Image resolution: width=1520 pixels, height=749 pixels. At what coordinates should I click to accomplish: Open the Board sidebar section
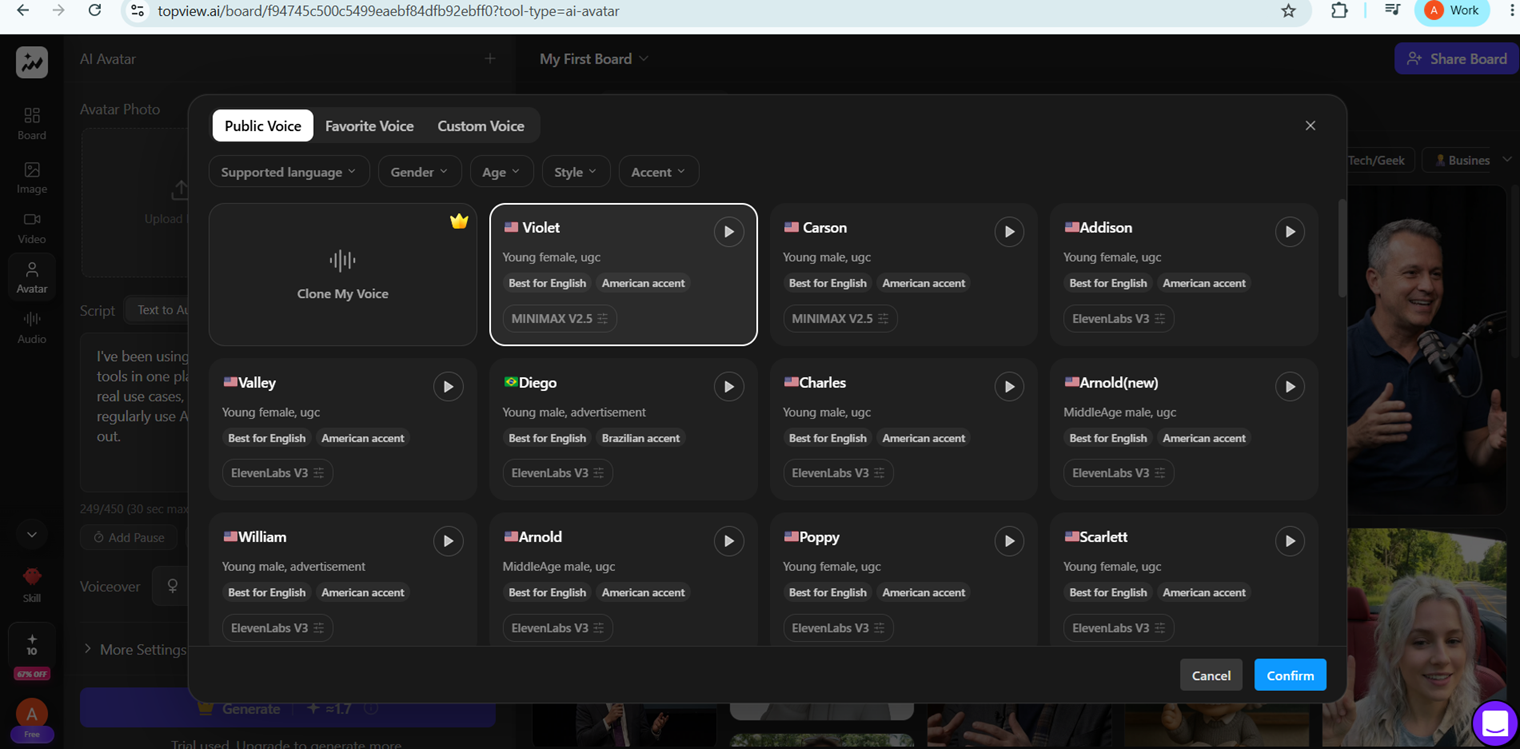32,124
